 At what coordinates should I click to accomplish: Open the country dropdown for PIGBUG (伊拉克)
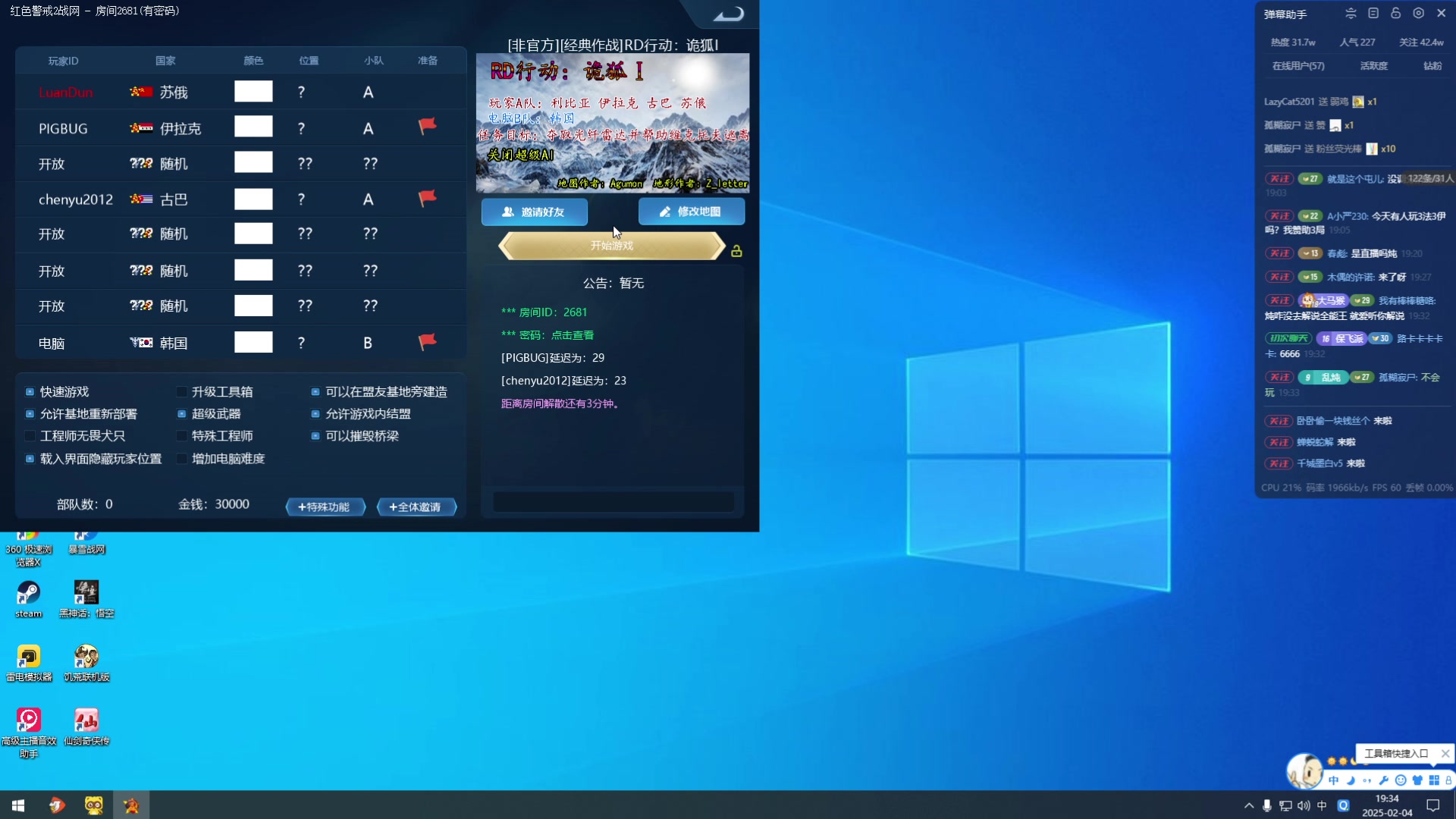tap(165, 128)
